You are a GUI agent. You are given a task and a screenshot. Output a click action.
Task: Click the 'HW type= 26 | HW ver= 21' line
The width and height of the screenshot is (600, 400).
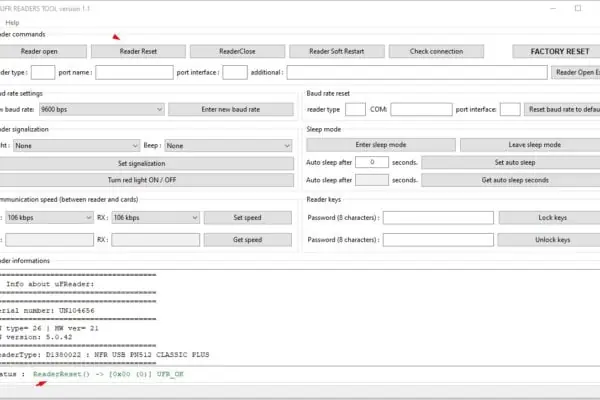click(x=49, y=328)
